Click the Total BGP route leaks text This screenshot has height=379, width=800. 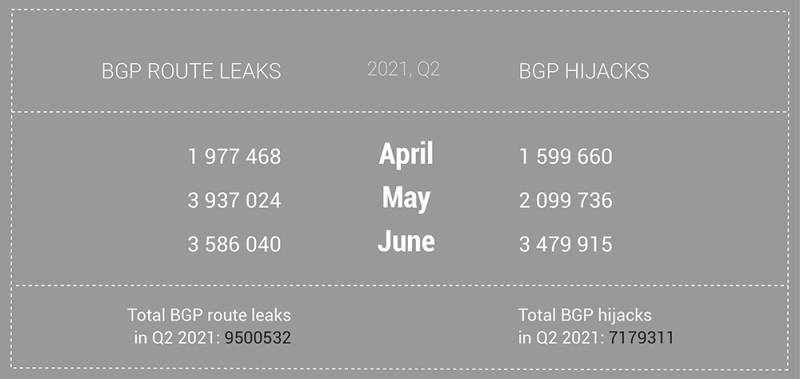209,315
